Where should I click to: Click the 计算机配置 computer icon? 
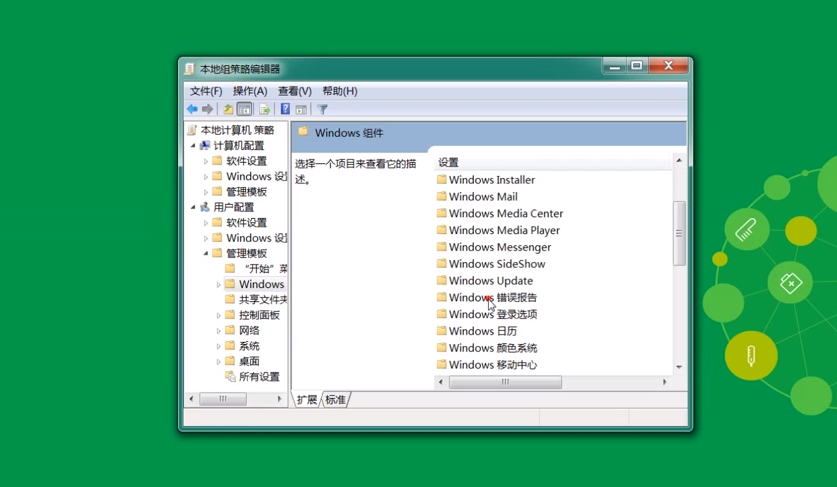coord(204,145)
